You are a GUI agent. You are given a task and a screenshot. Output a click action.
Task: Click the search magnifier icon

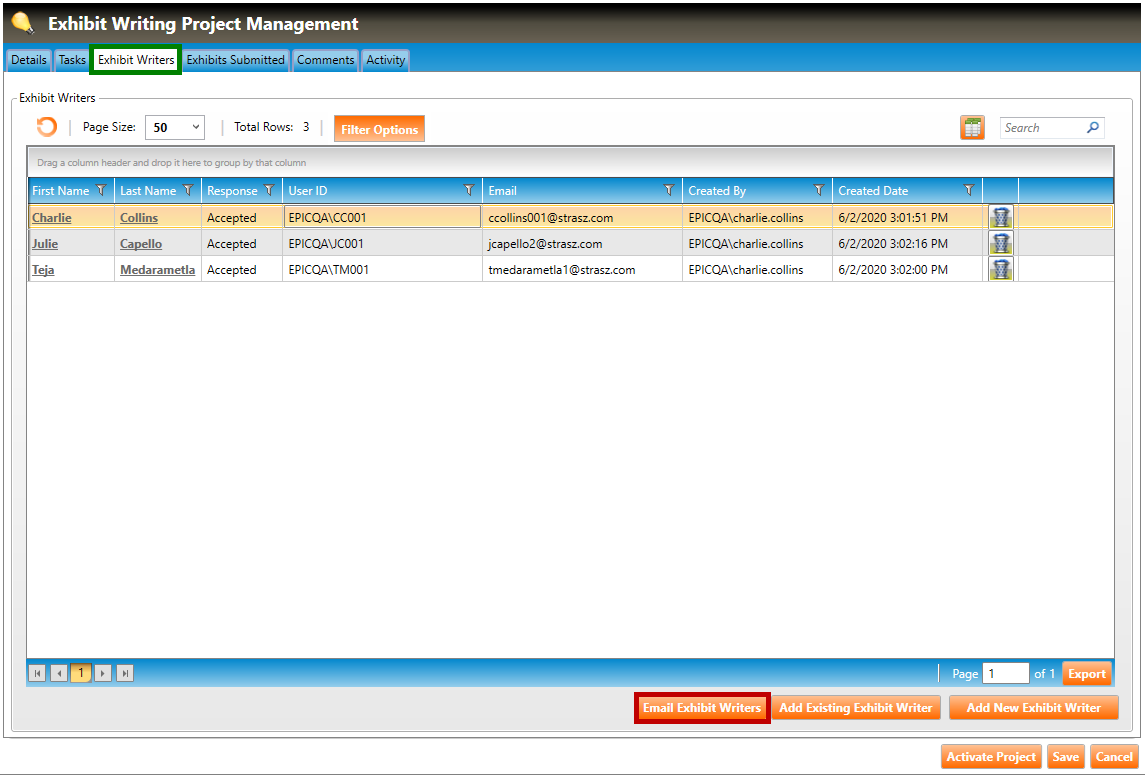tap(1093, 128)
